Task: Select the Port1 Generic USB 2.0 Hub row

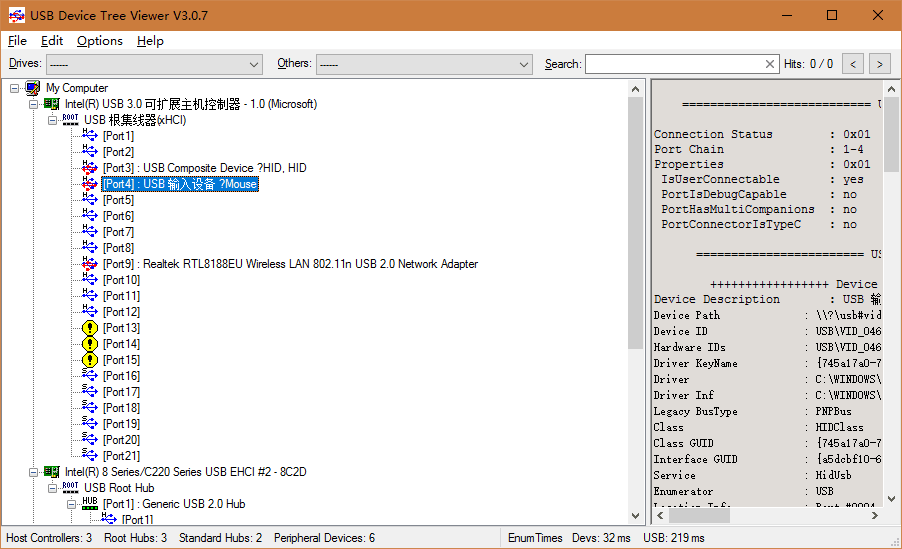Action: pos(174,504)
